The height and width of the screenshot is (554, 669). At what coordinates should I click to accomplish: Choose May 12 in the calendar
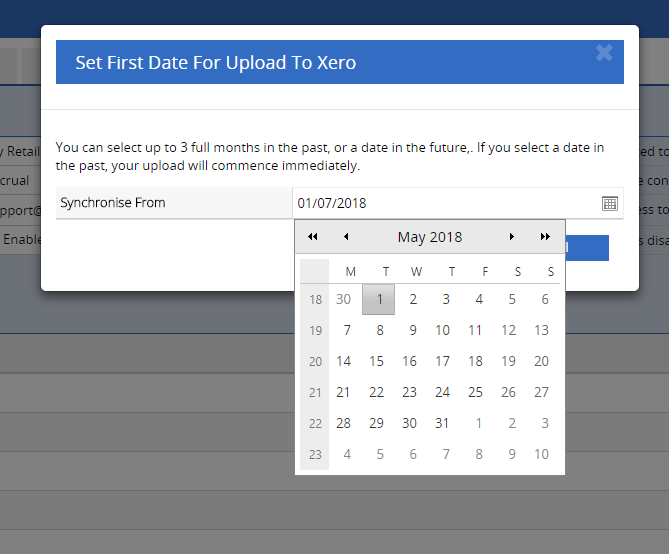coord(510,330)
